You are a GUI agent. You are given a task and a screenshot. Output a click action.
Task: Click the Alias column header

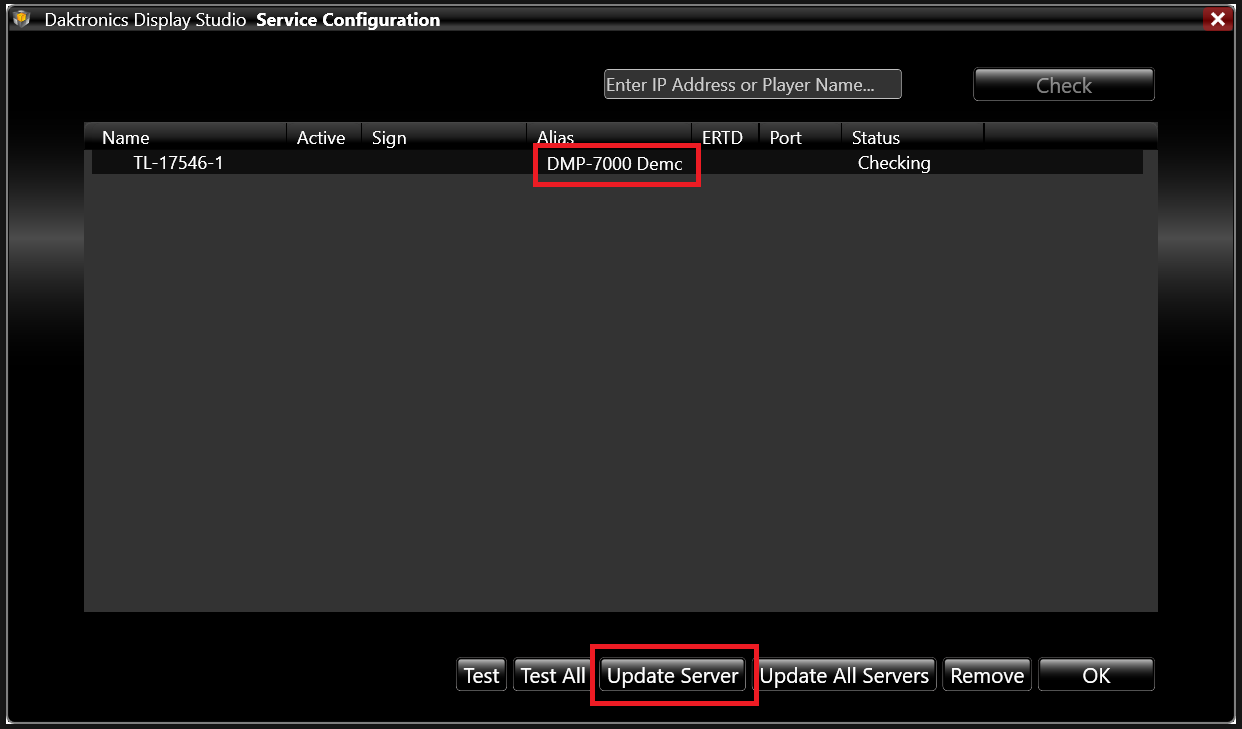pos(556,137)
